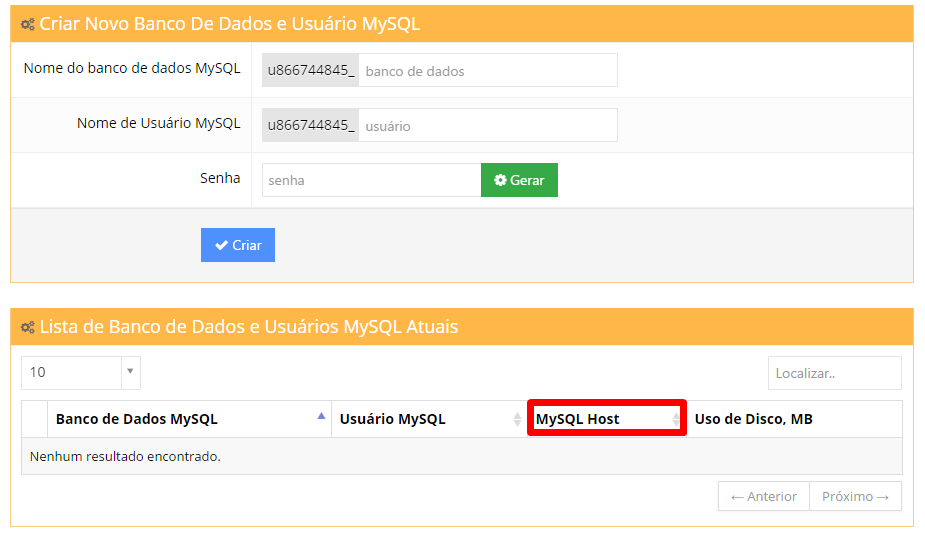Click sort arrow in Banco de Dados MySQL column
The height and width of the screenshot is (540, 925).
coord(320,416)
